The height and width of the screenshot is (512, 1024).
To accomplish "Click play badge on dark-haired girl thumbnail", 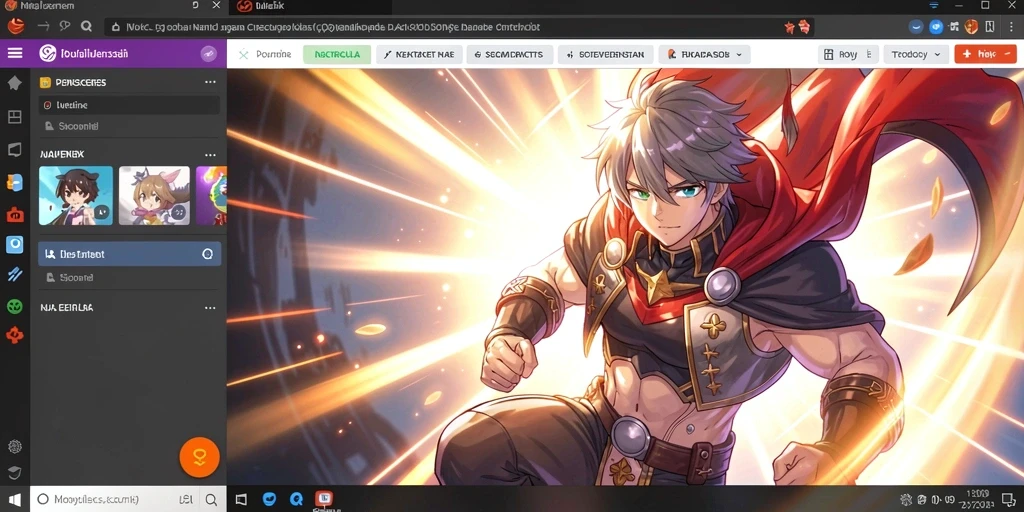I will (101, 212).
